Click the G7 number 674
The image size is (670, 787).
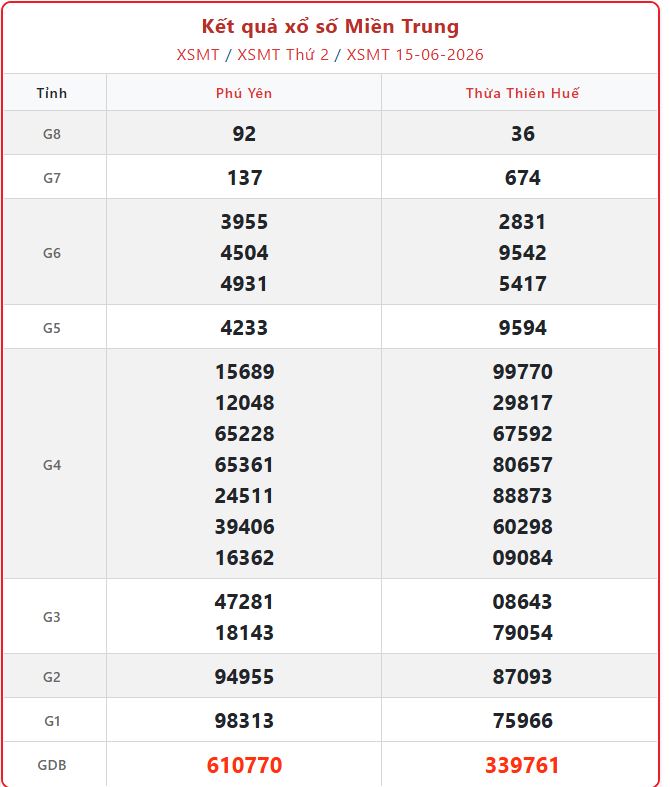tap(522, 178)
